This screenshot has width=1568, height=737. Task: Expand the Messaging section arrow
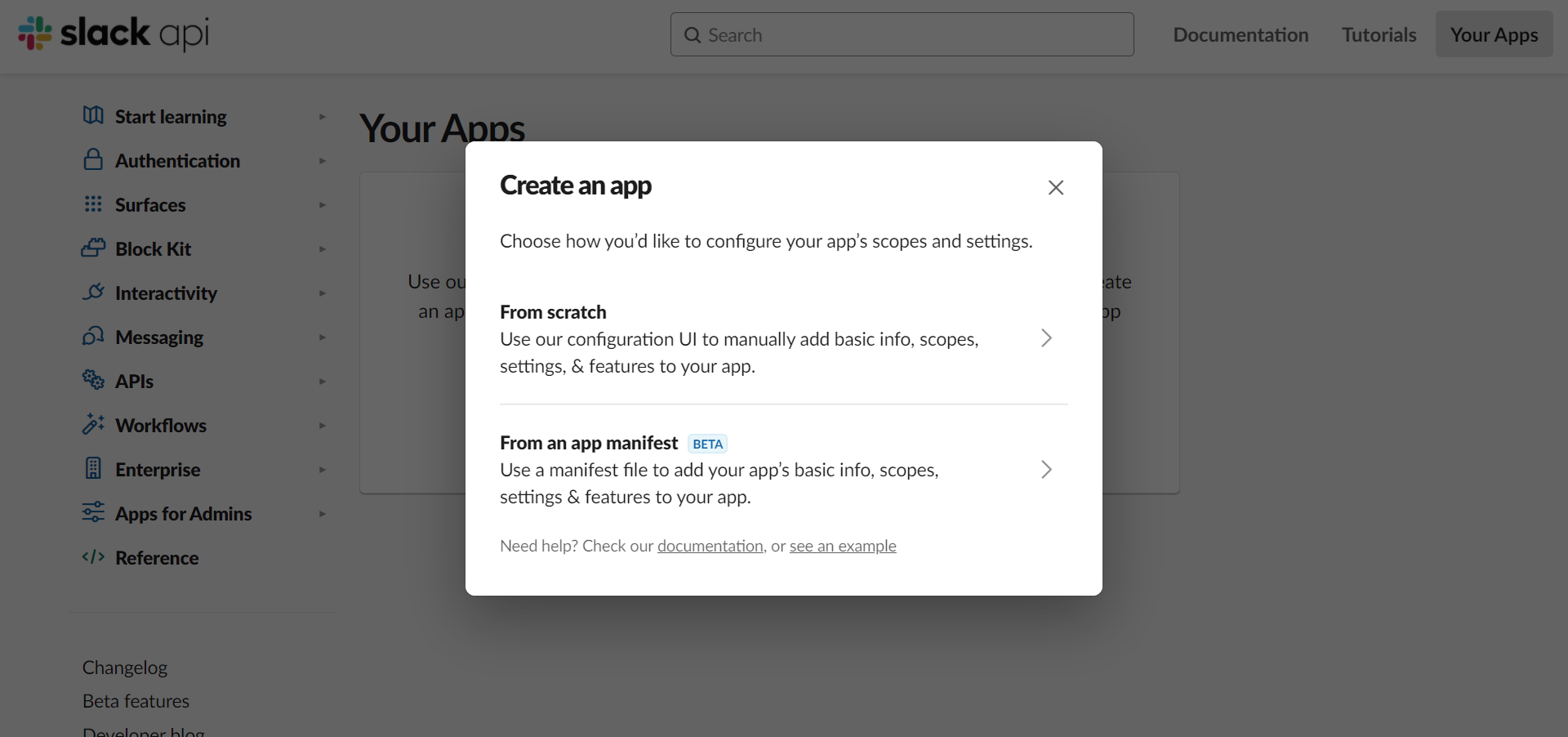pyautogui.click(x=323, y=337)
